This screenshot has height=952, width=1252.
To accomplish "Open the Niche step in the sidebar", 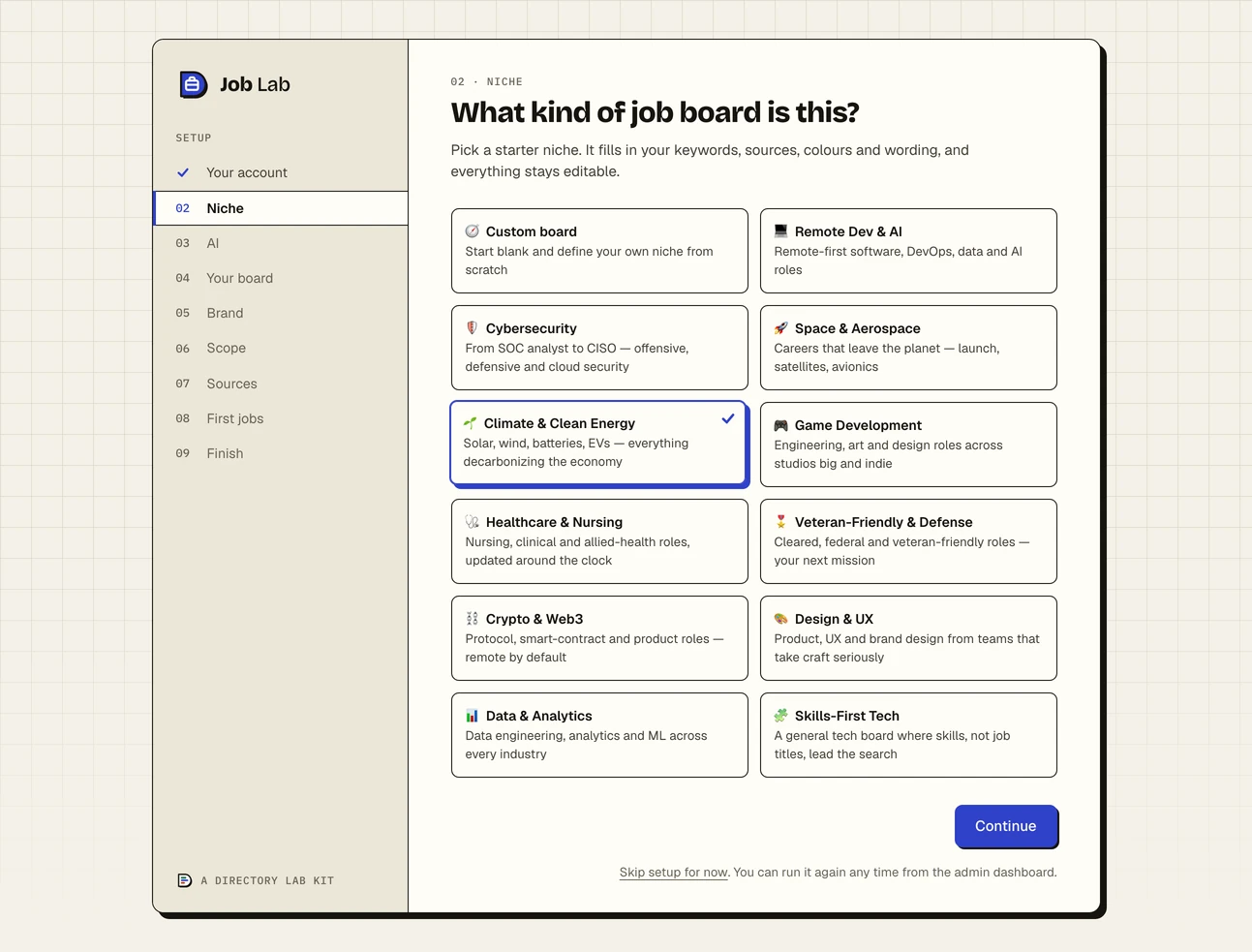I will point(281,208).
